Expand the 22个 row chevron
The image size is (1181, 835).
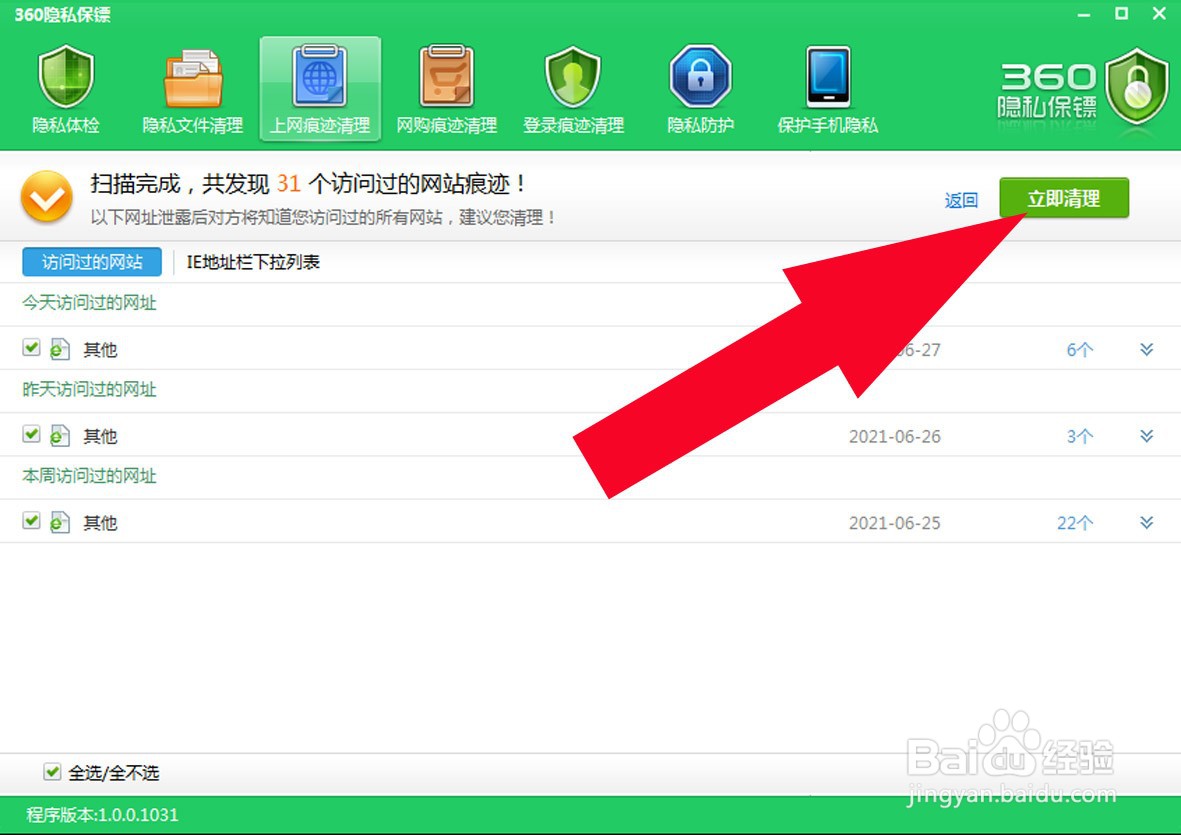pos(1146,523)
